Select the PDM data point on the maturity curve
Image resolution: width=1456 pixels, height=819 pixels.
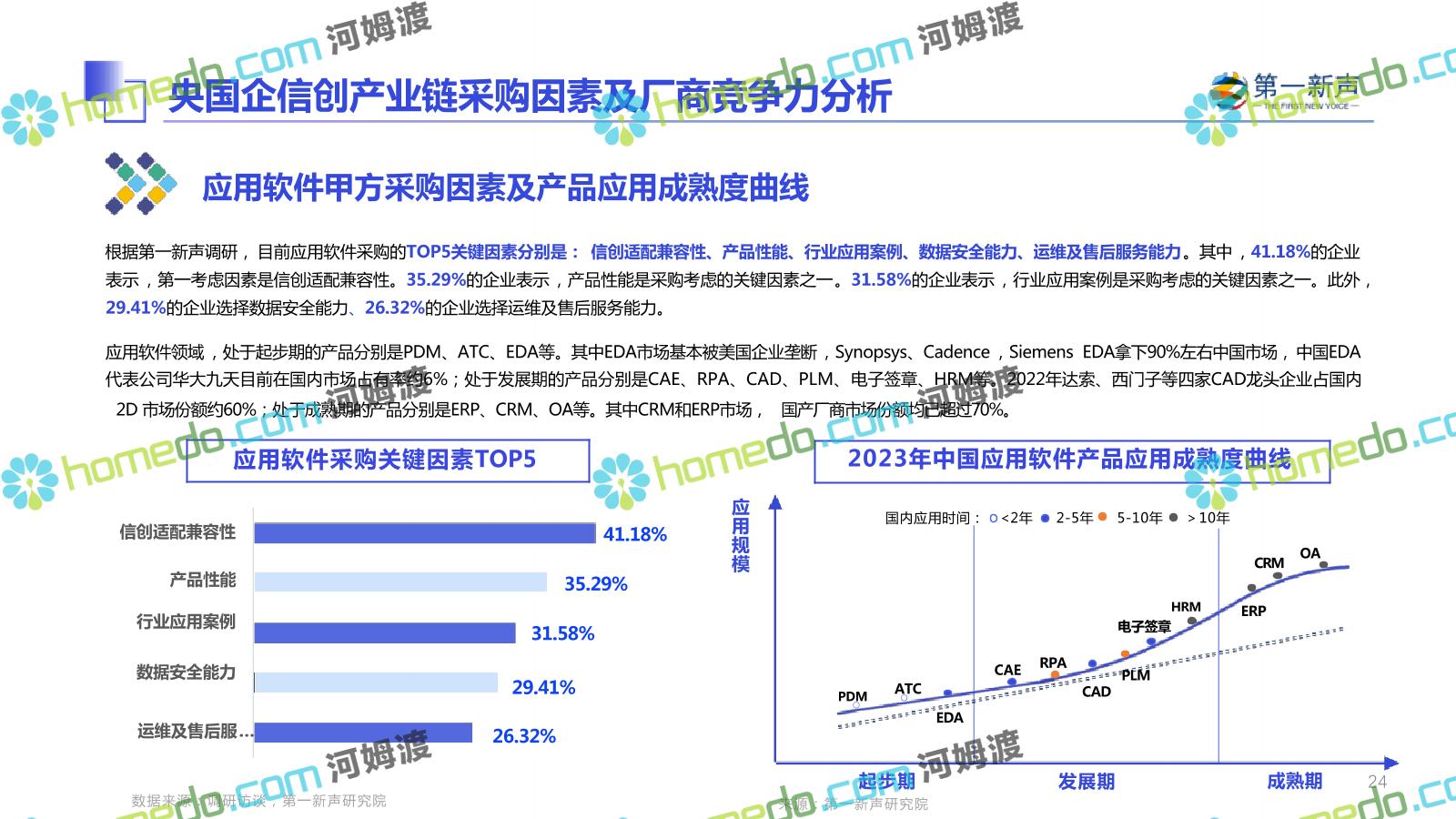pyautogui.click(x=856, y=705)
